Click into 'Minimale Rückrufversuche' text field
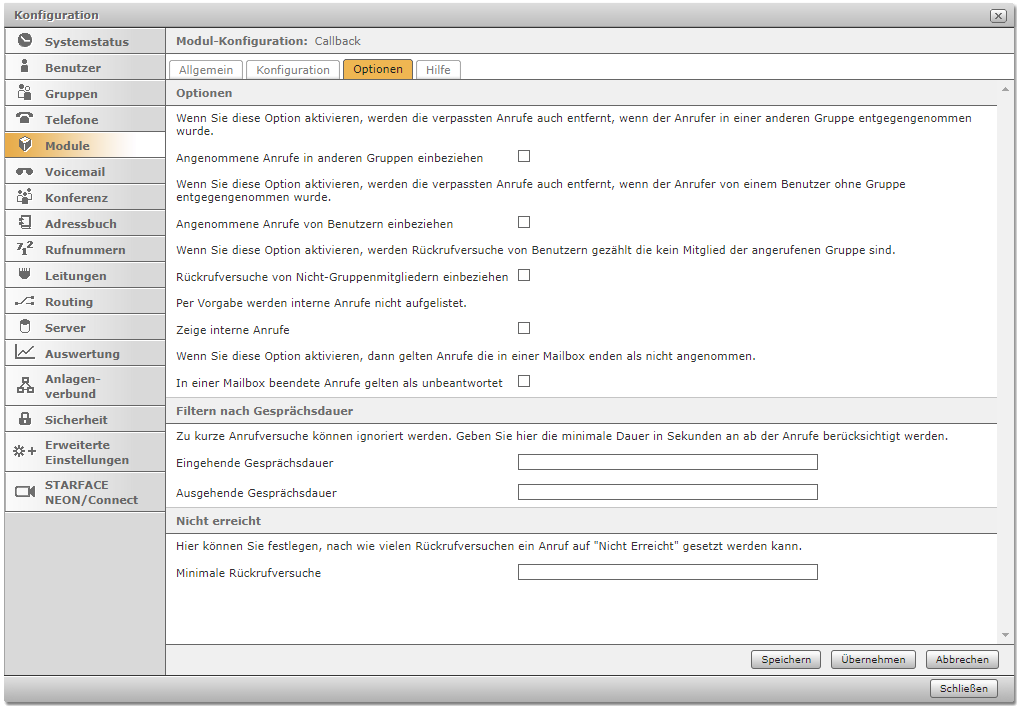The width and height of the screenshot is (1017, 707). pos(667,572)
